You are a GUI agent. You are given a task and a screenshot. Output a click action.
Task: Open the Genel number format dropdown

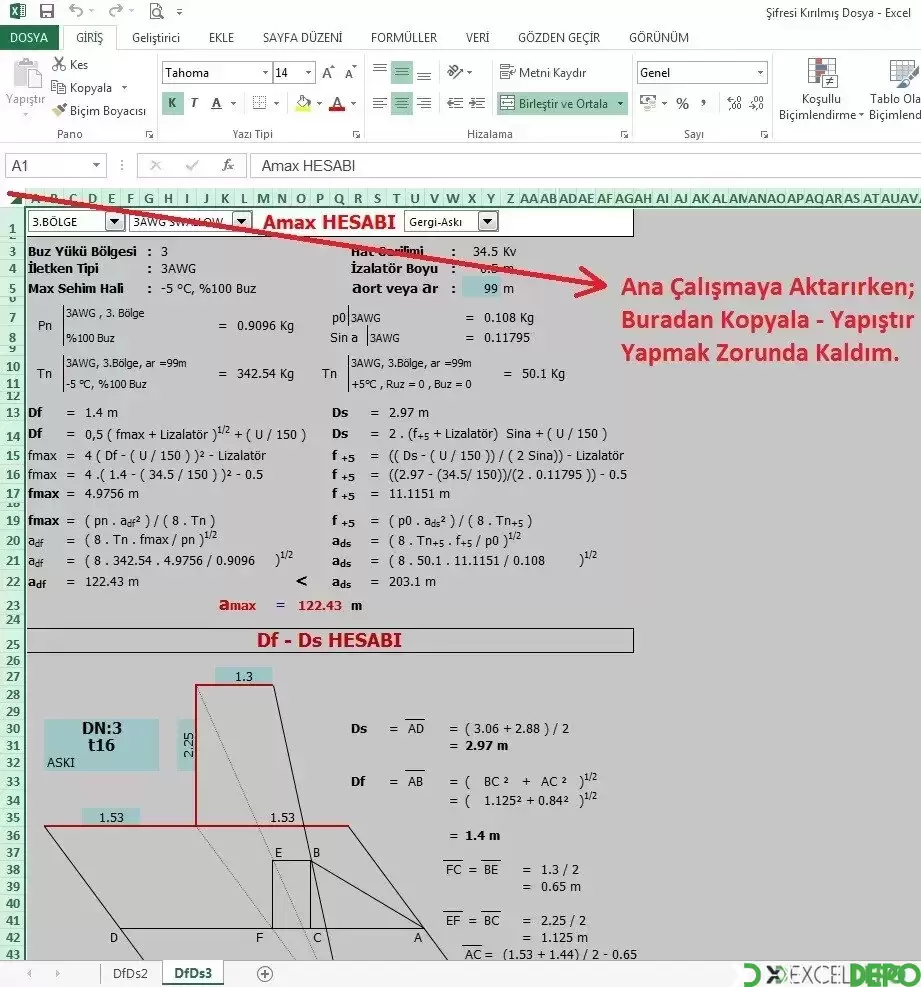click(x=760, y=72)
